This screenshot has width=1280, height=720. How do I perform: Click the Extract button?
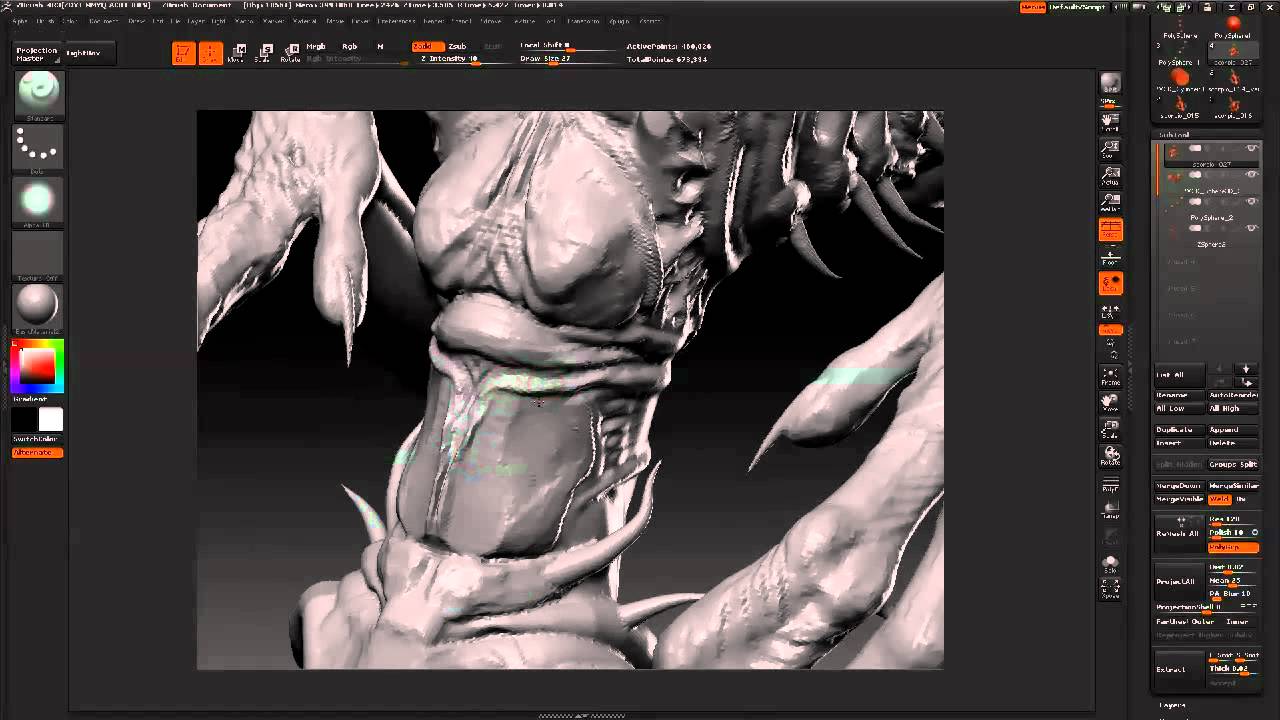(x=1180, y=669)
